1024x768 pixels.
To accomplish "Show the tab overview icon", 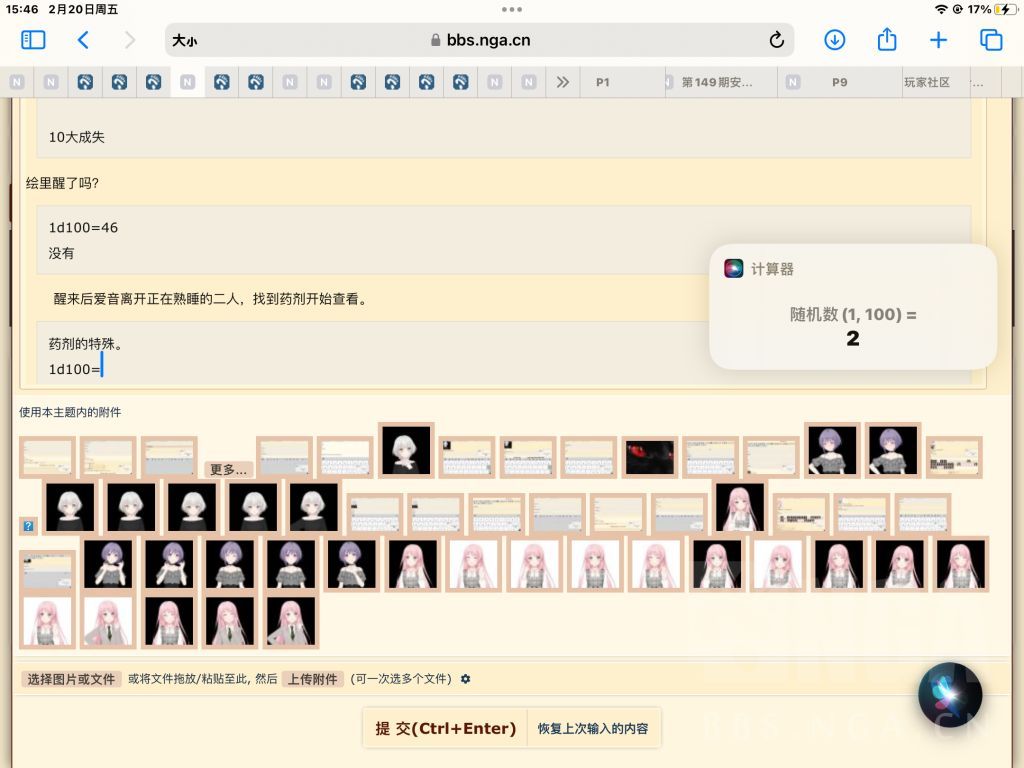I will point(991,40).
